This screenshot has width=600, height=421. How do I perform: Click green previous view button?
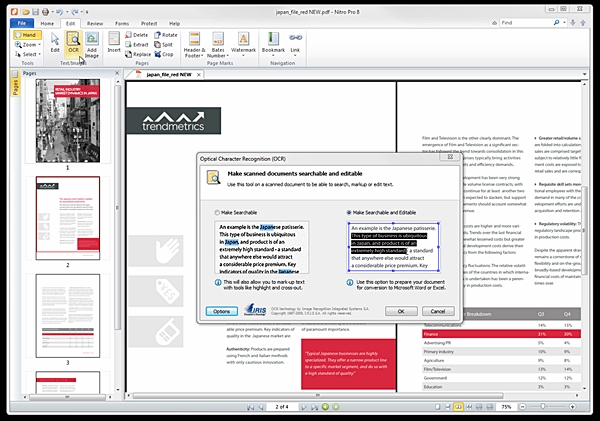coord(325,407)
